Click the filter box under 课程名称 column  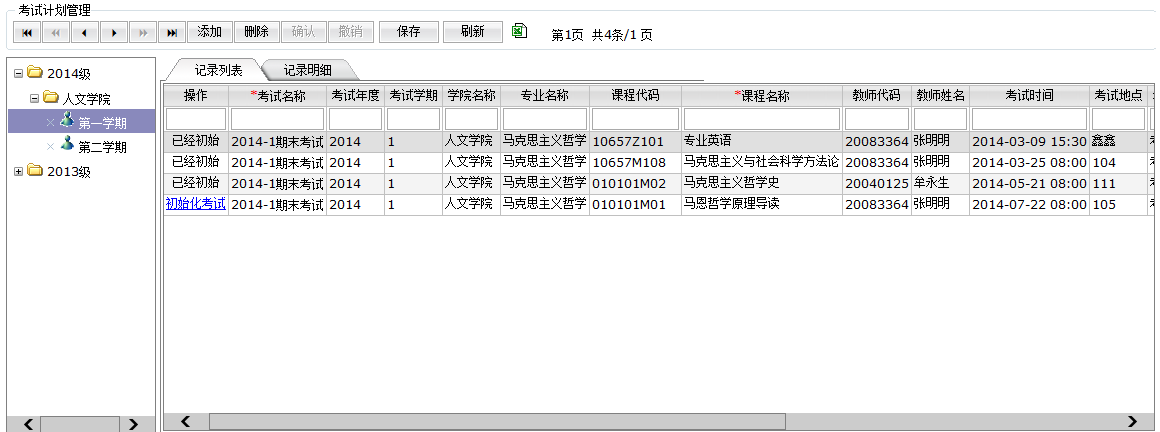[762, 119]
